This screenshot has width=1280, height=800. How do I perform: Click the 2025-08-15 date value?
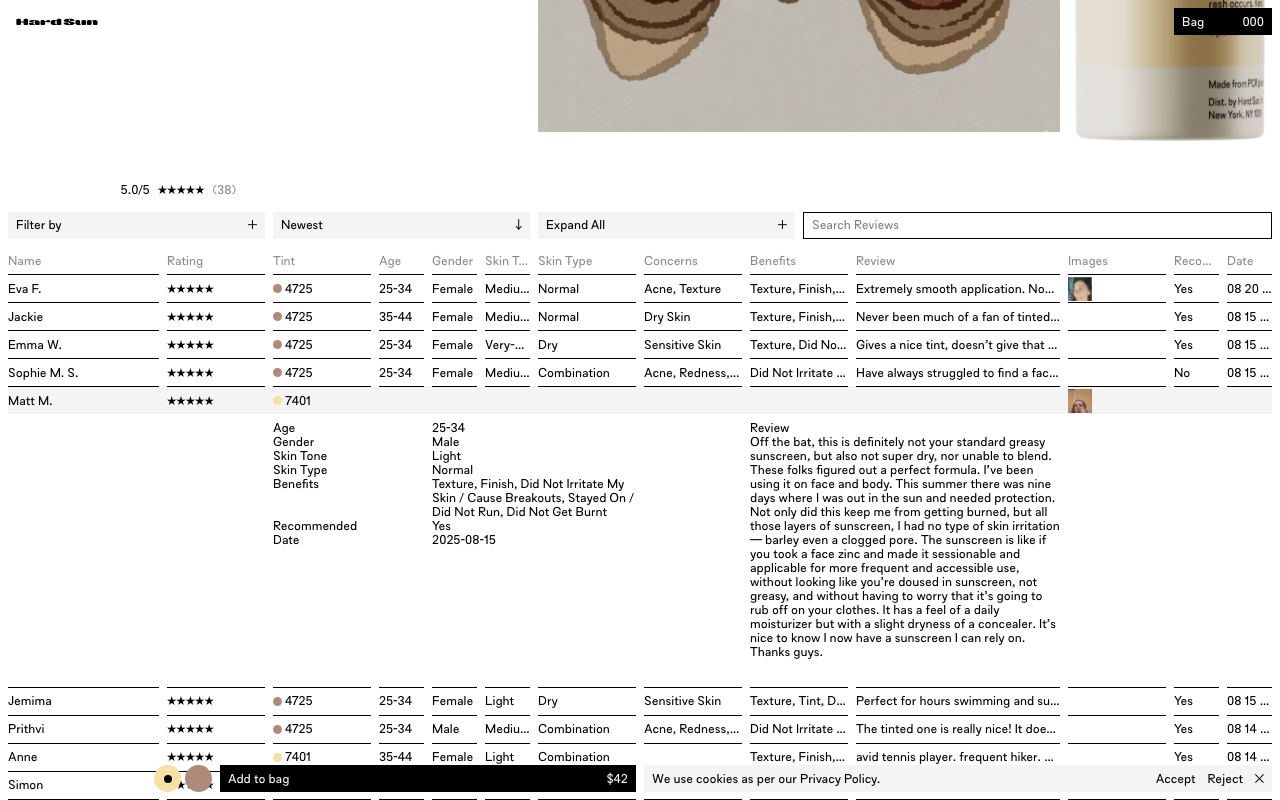(464, 540)
